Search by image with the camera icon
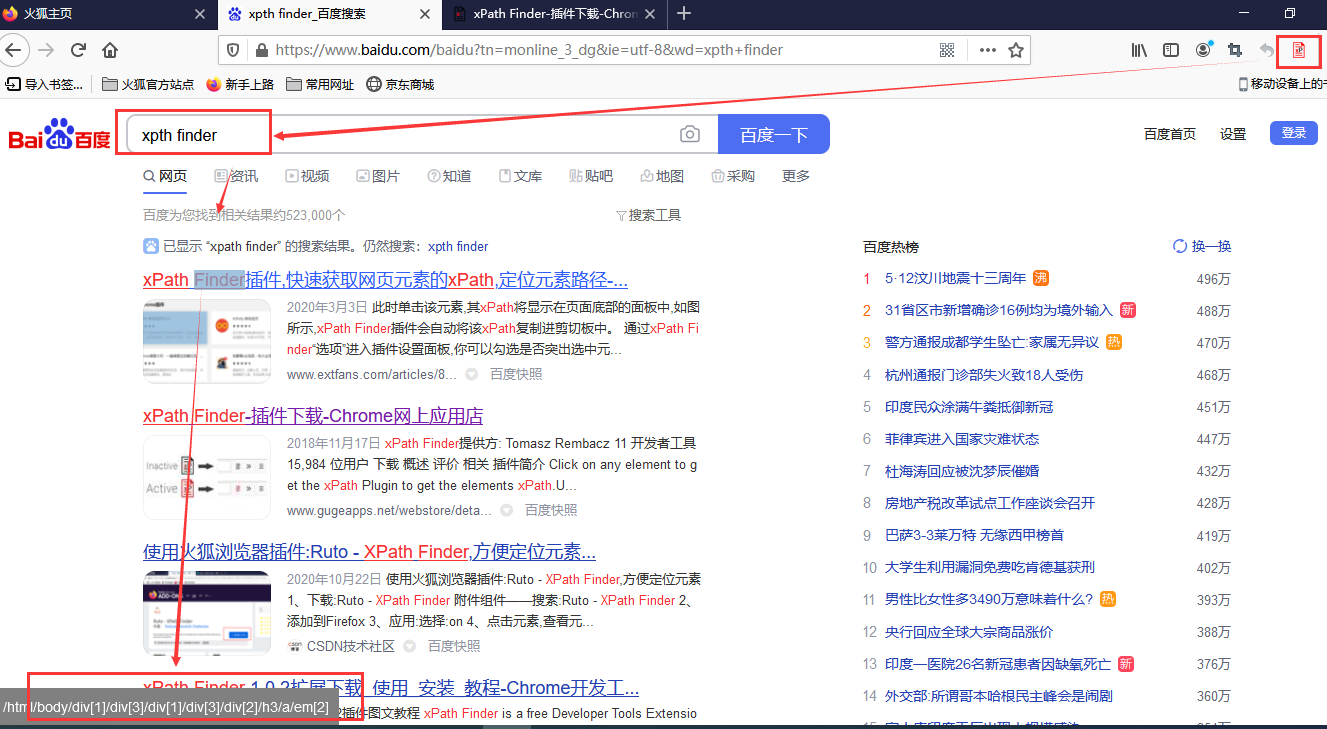This screenshot has height=729, width=1327. 690,135
